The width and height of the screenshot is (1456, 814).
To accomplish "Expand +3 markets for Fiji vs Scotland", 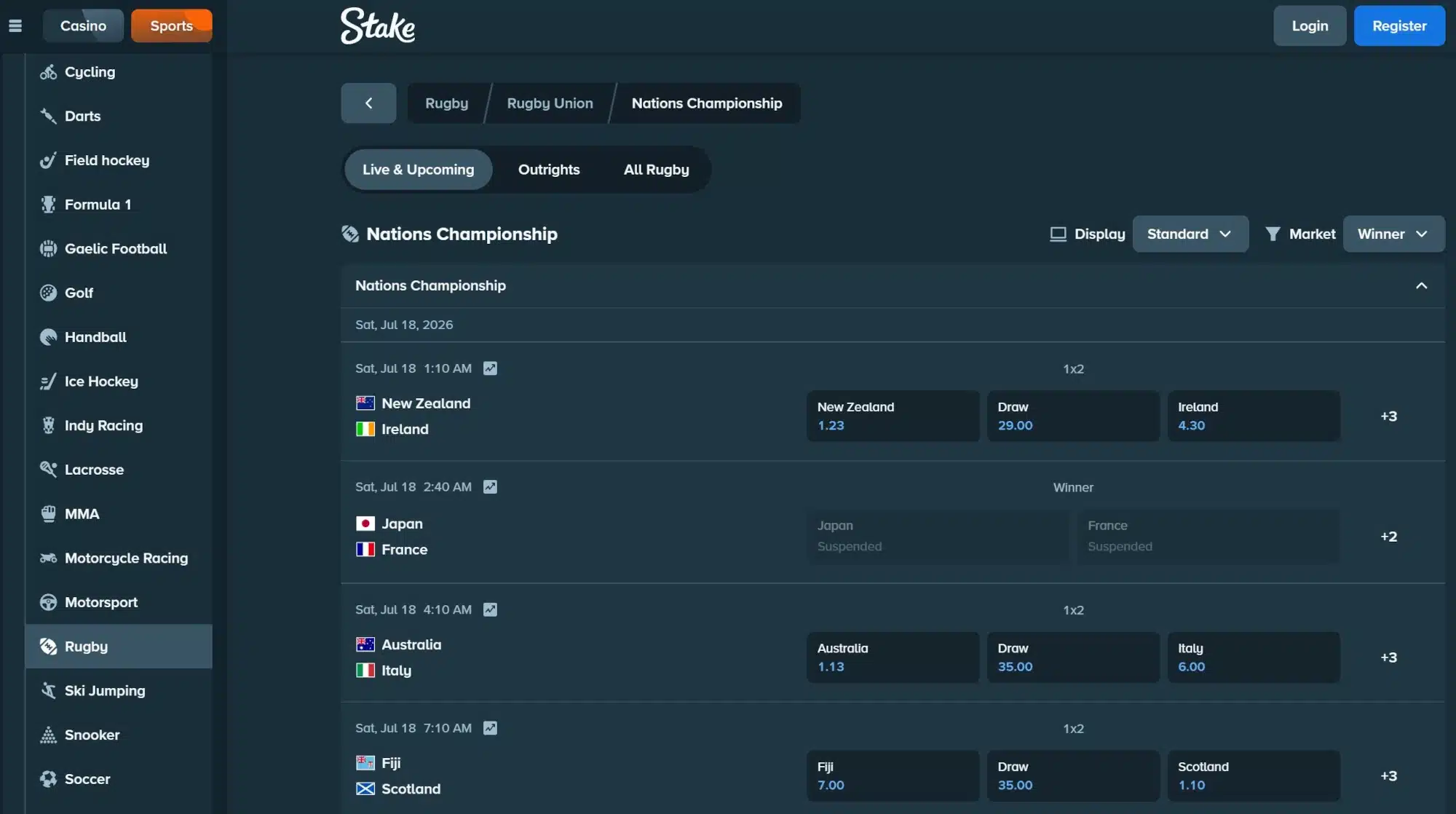I will coord(1388,776).
